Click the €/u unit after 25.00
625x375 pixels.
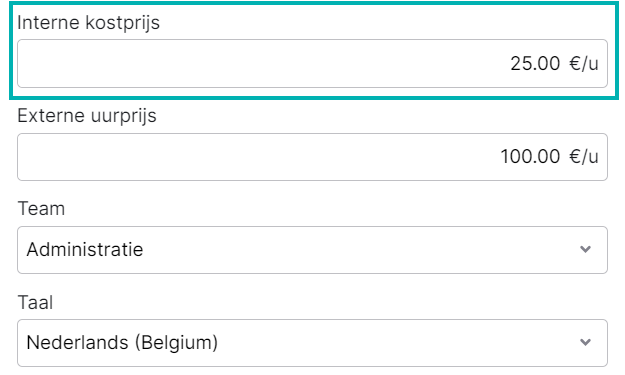click(584, 63)
